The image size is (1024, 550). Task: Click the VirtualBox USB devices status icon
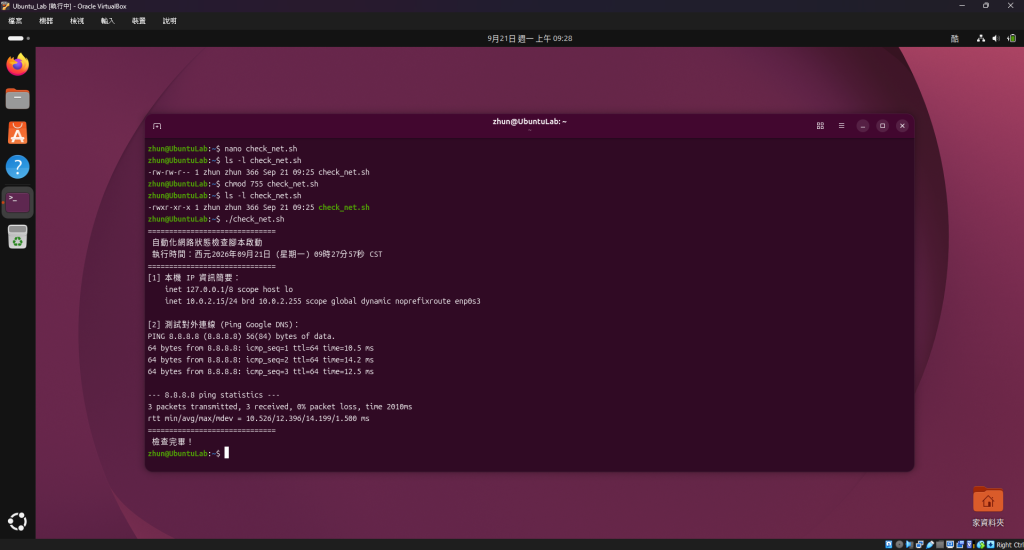pos(930,544)
